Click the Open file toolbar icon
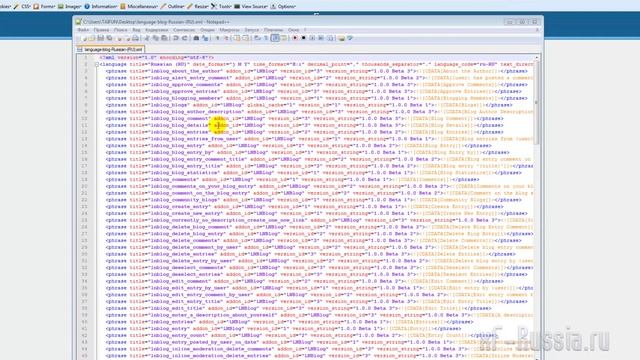 click(92, 38)
